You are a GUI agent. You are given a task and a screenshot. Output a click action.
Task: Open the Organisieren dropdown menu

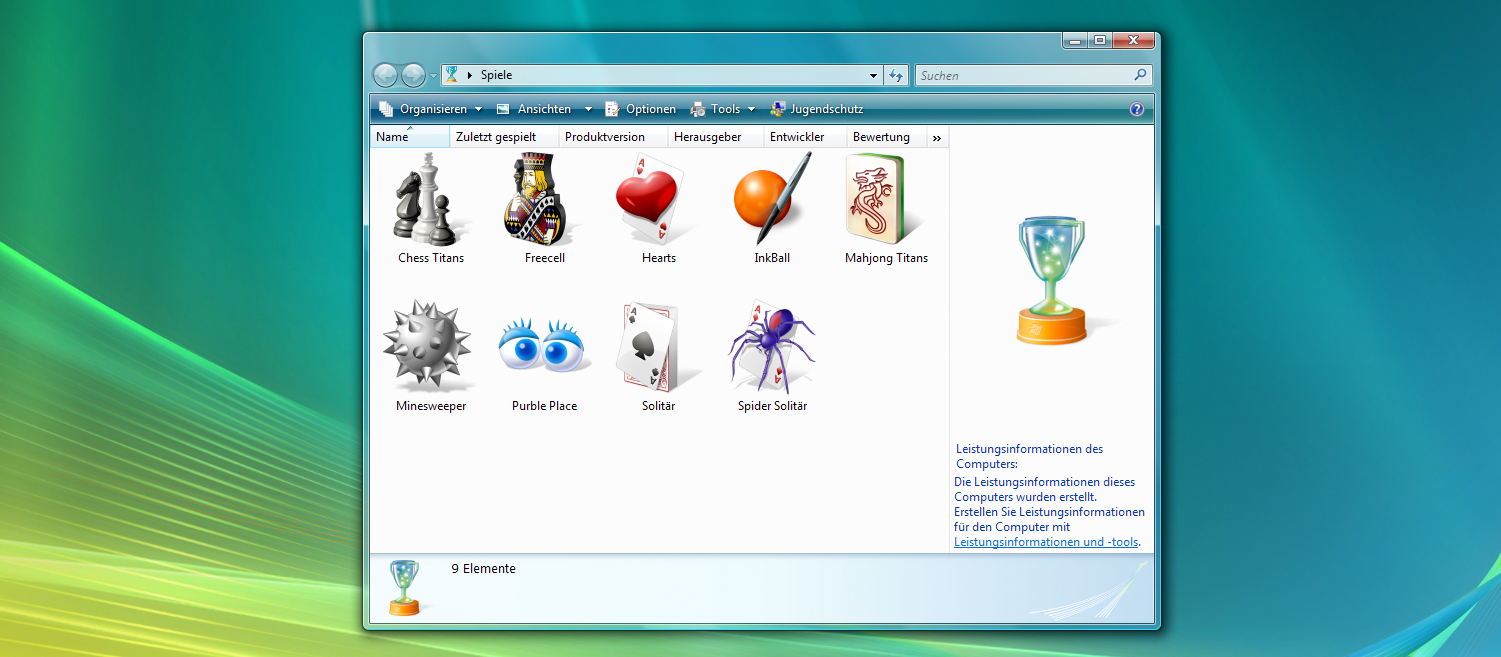click(x=431, y=109)
